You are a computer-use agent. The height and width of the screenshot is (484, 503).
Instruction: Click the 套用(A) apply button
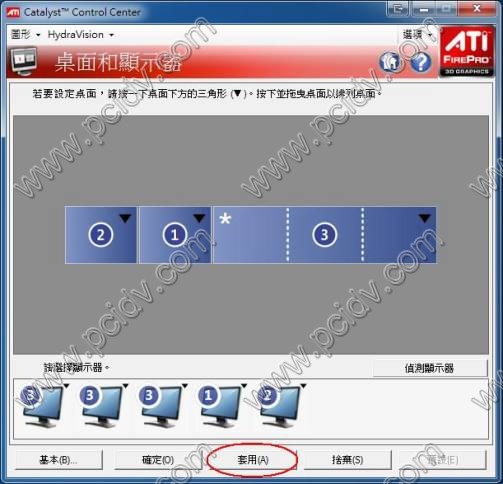pyautogui.click(x=252, y=460)
